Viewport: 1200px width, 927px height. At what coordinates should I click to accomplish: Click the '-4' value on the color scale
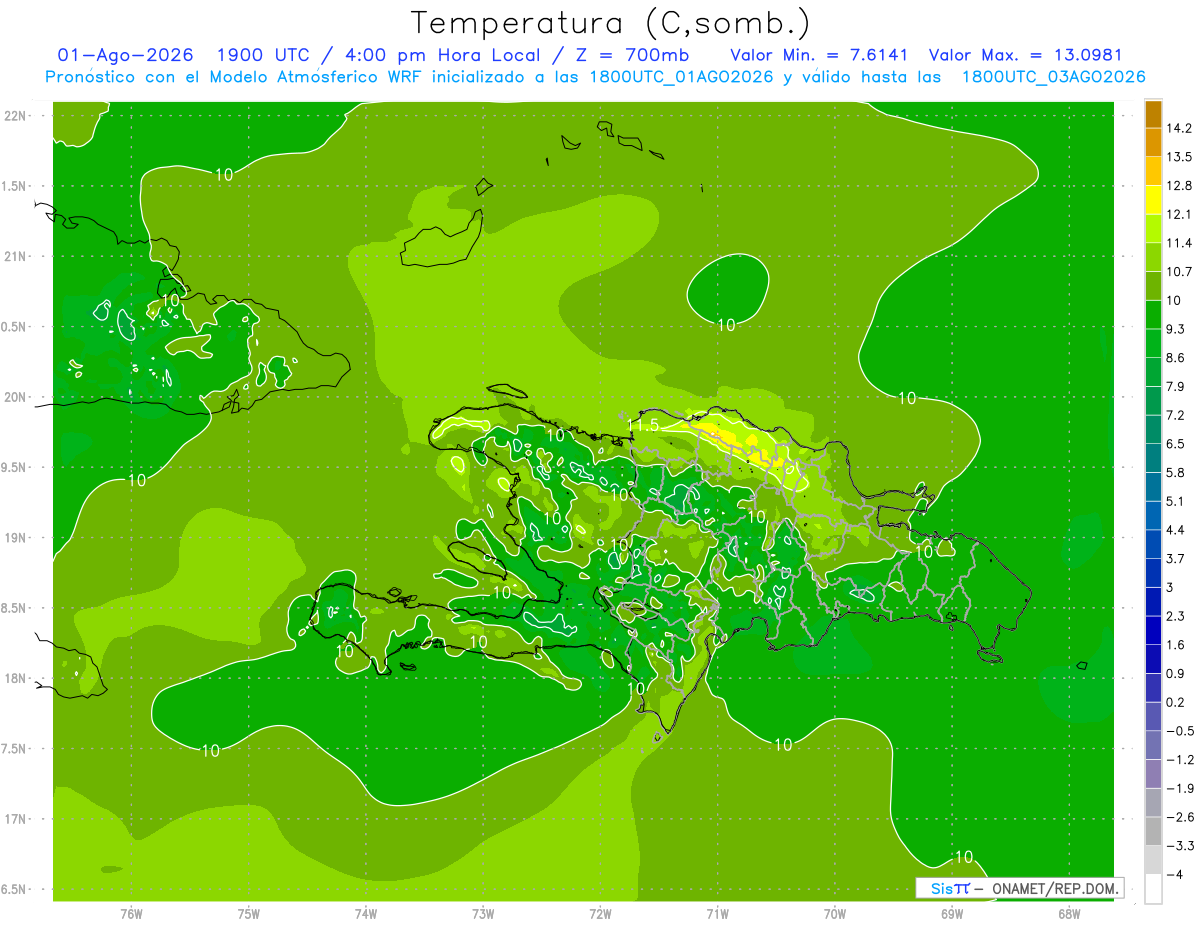(1175, 875)
